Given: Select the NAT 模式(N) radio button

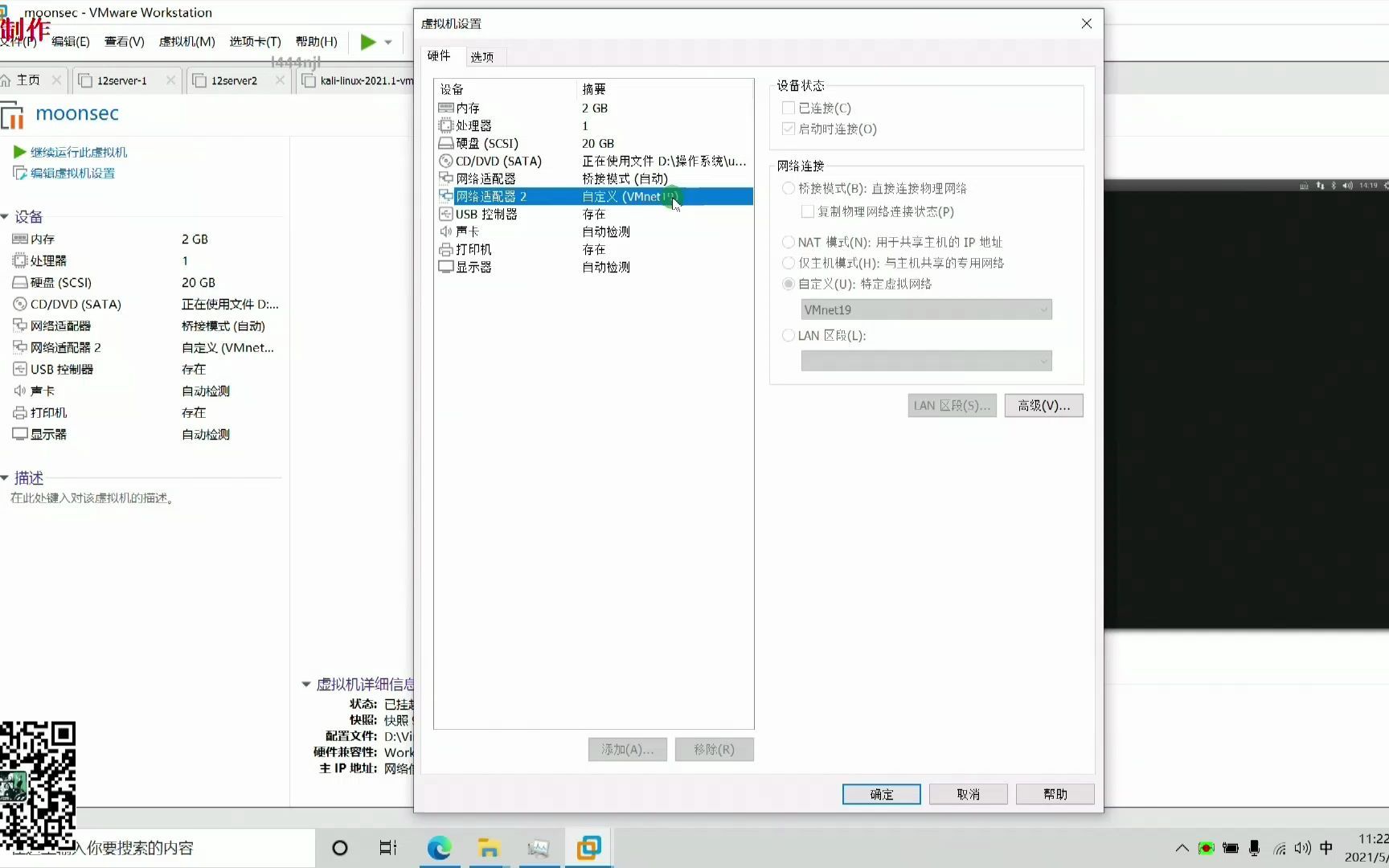Looking at the screenshot, I should 789,242.
